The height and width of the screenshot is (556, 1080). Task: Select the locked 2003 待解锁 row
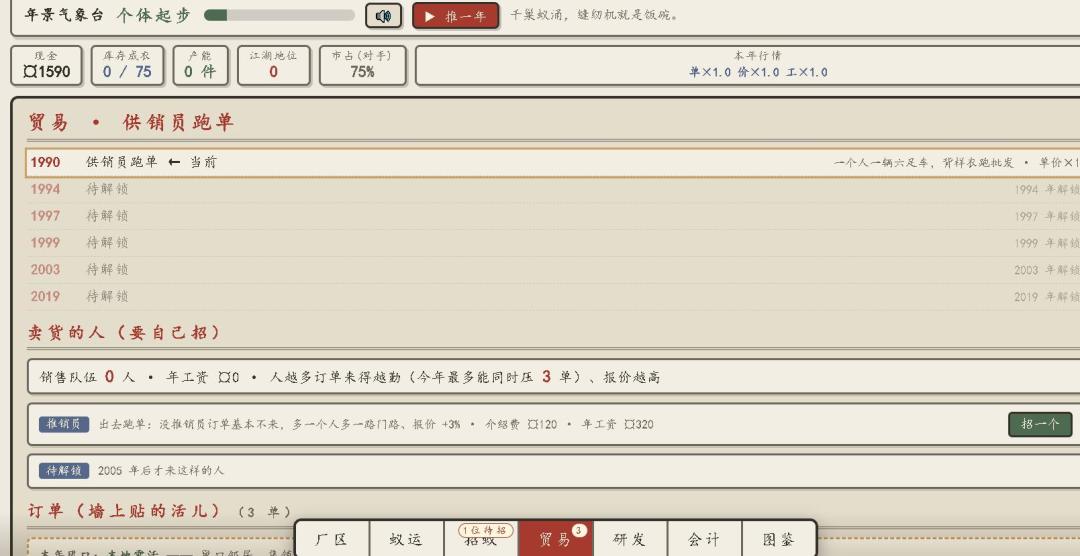tap(552, 270)
